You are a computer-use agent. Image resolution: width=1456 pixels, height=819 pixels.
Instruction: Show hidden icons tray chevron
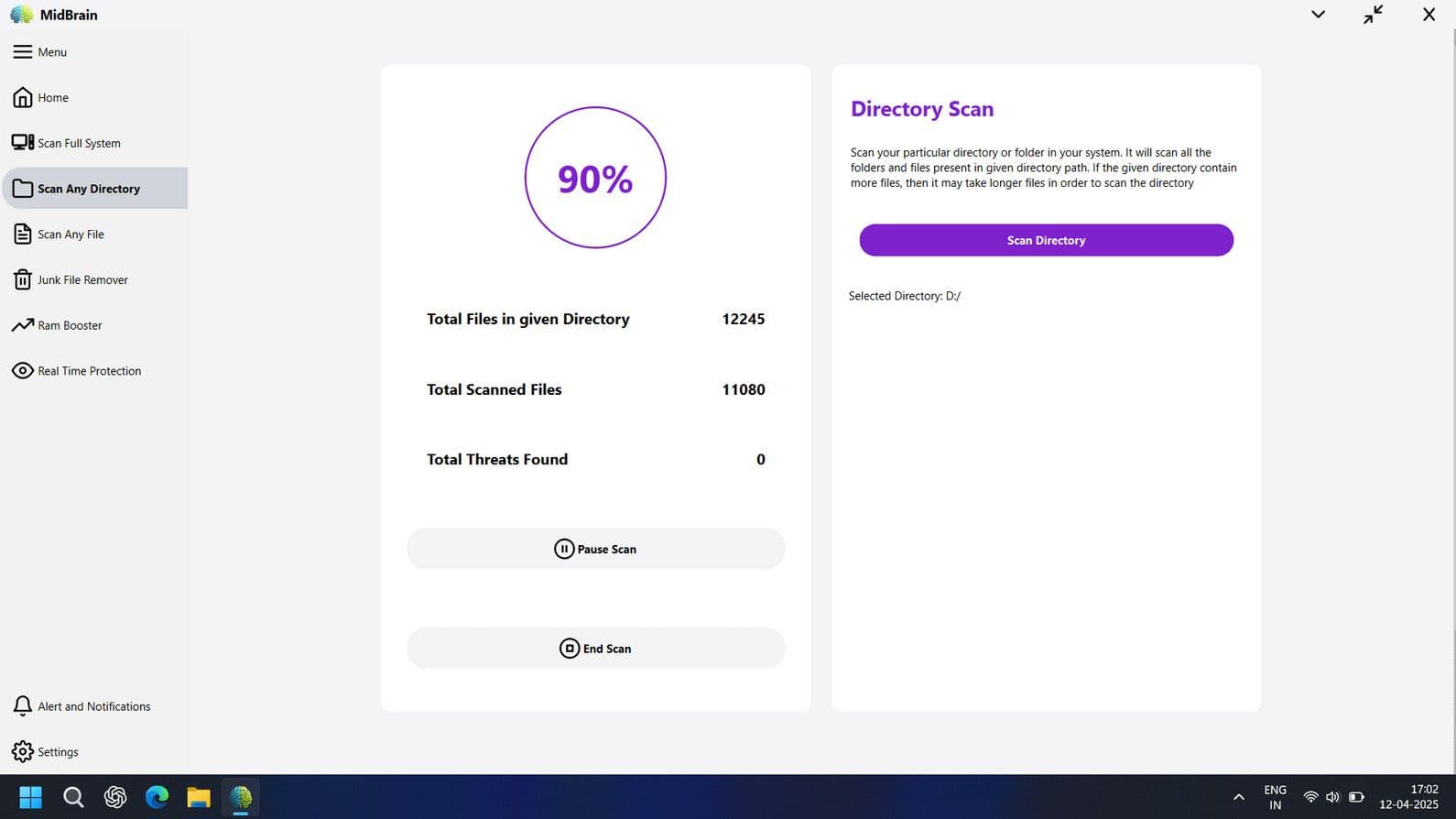pos(1238,797)
